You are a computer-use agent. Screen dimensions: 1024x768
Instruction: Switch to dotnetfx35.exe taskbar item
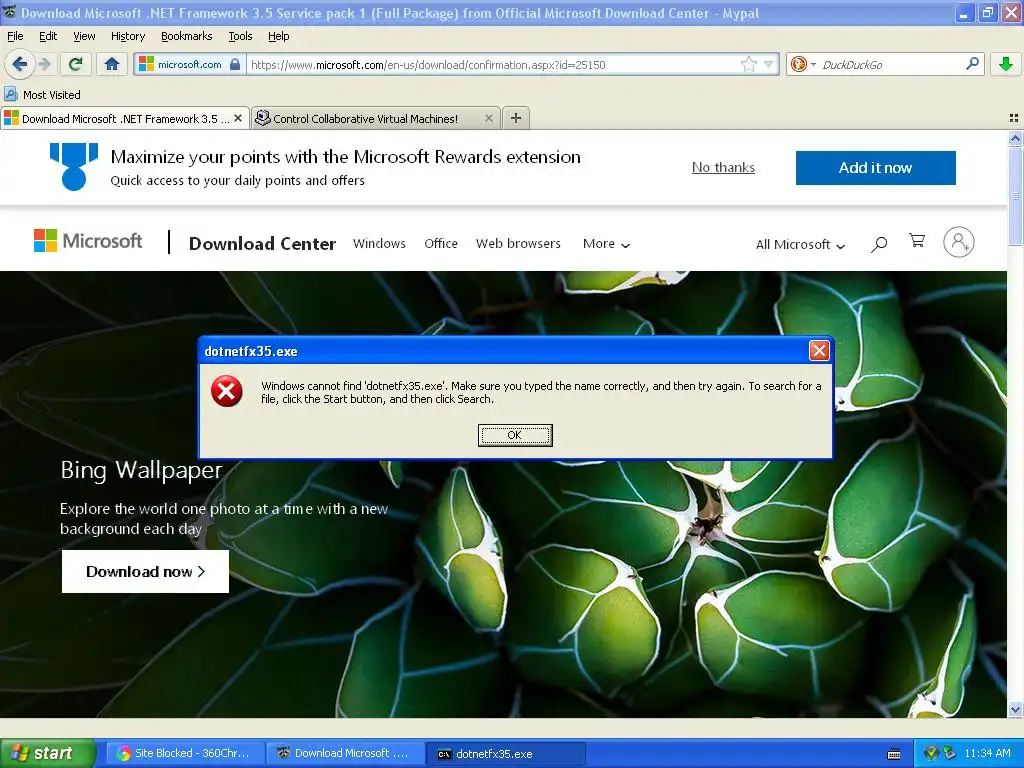pos(505,753)
